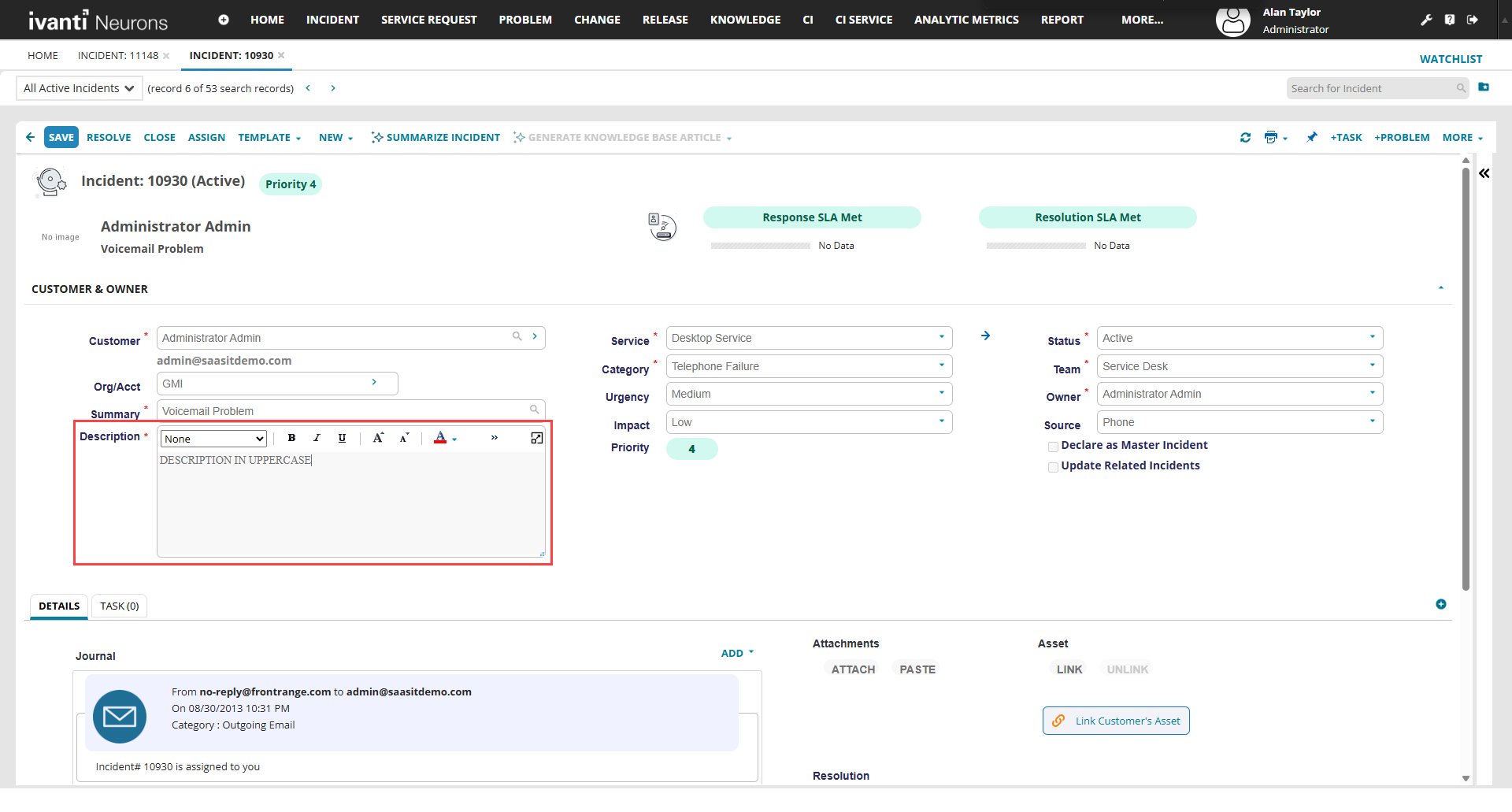Click the Link Customer's Asset button
The image size is (1512, 812).
point(1116,721)
